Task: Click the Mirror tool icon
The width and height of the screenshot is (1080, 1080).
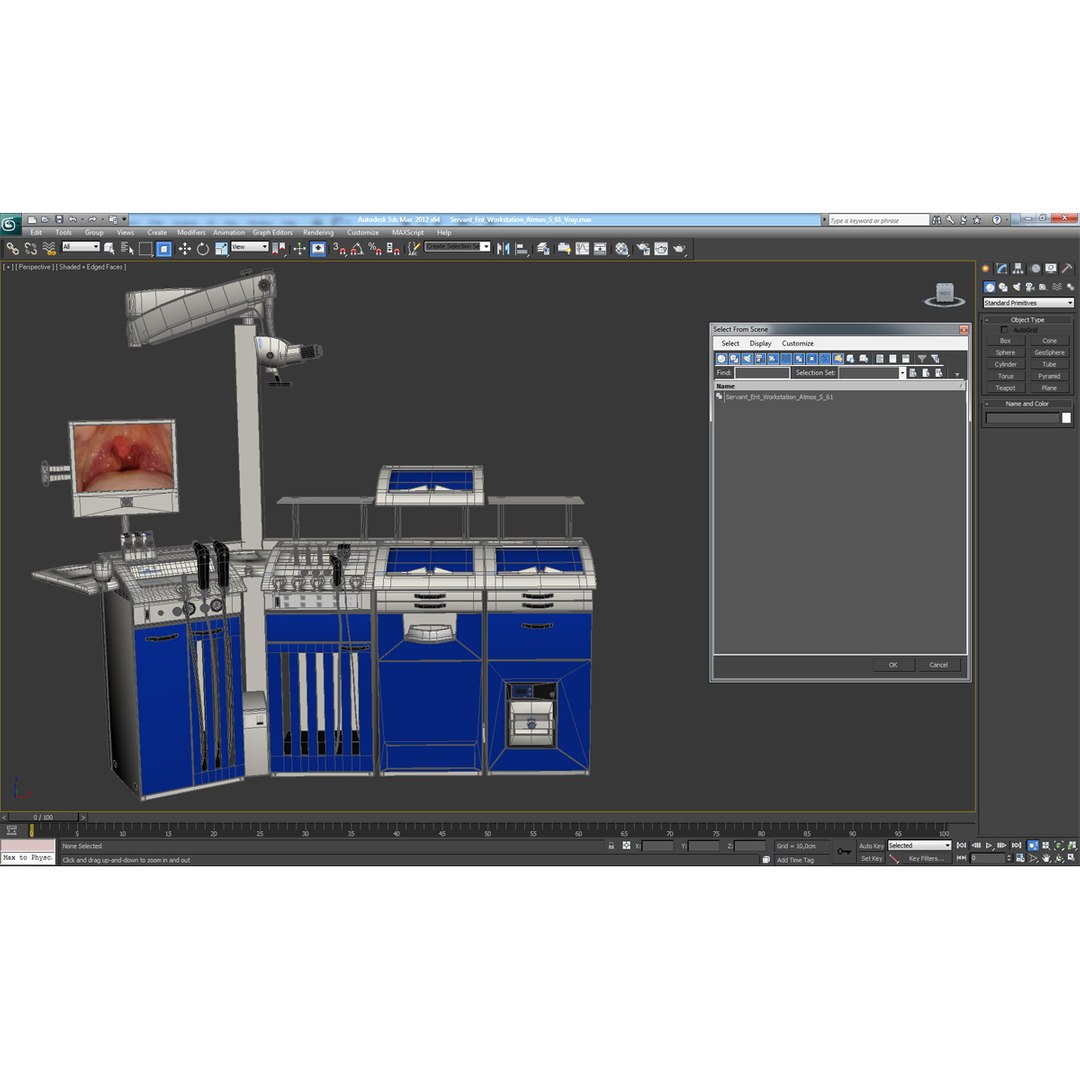Action: click(503, 249)
